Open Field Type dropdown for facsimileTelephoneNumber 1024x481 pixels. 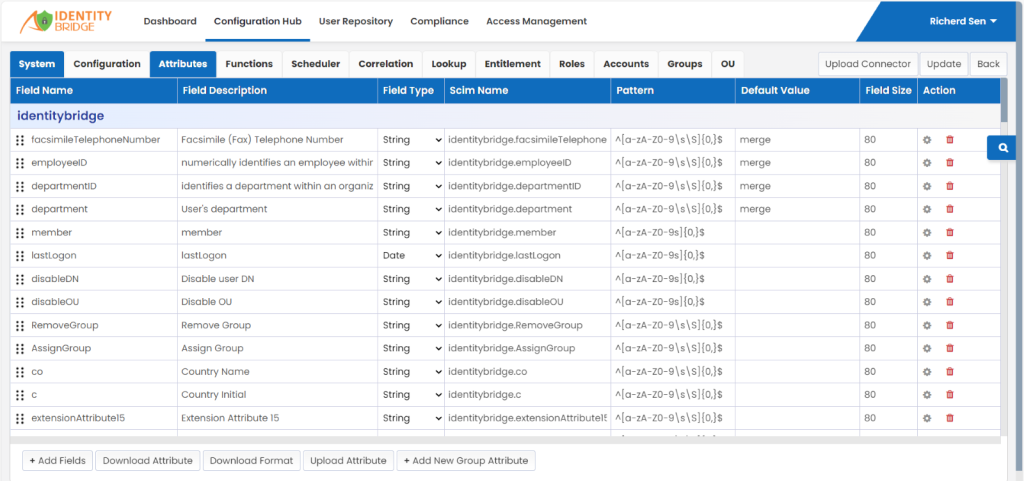(411, 140)
